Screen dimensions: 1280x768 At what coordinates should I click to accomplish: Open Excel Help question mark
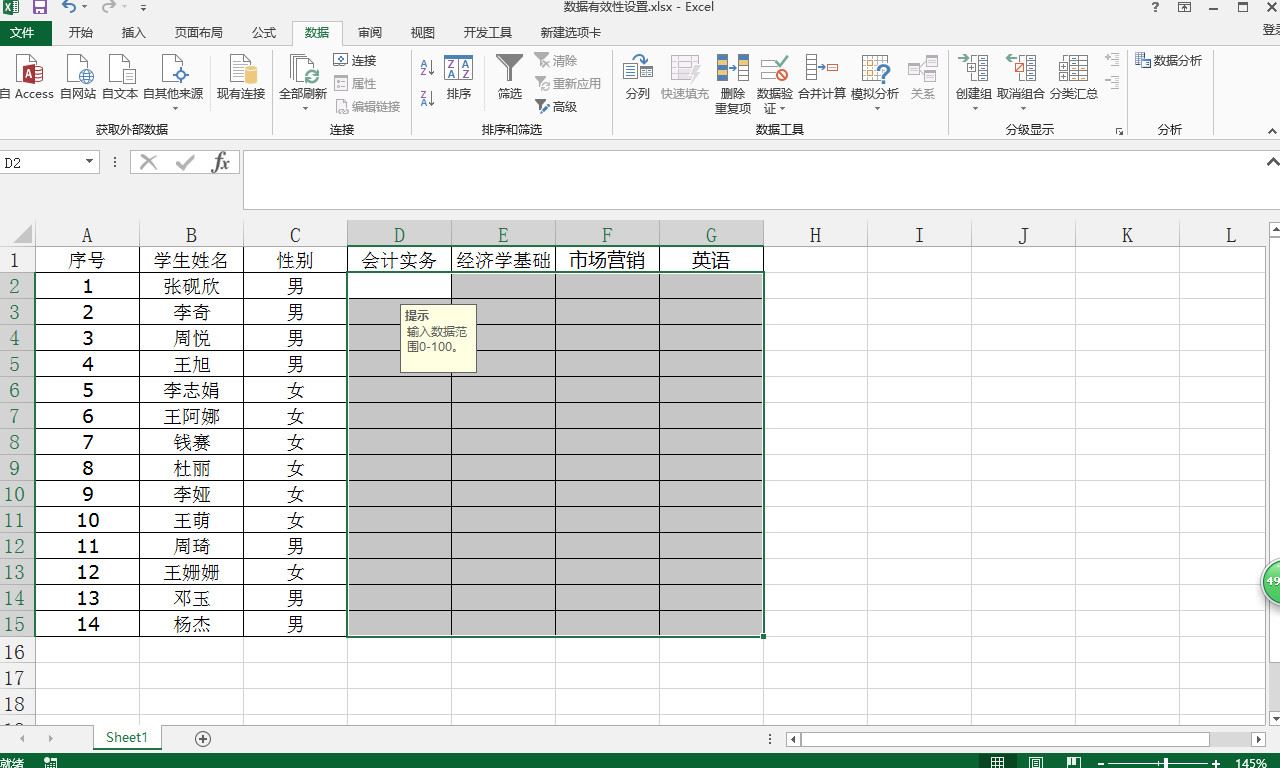[1156, 7]
